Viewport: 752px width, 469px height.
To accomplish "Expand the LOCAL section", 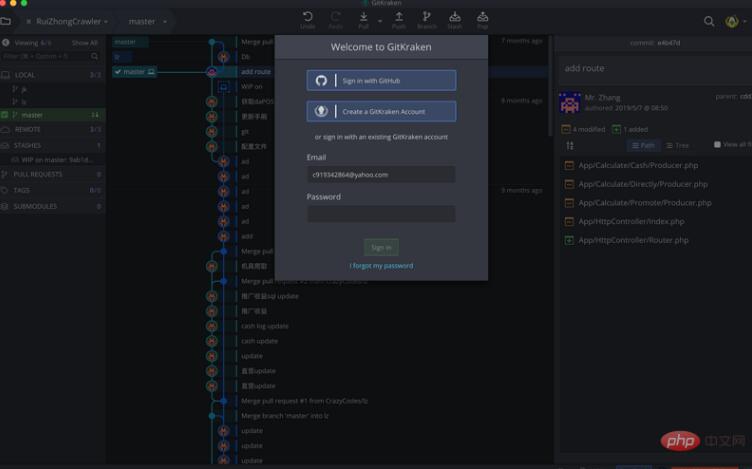I will [x=52, y=75].
